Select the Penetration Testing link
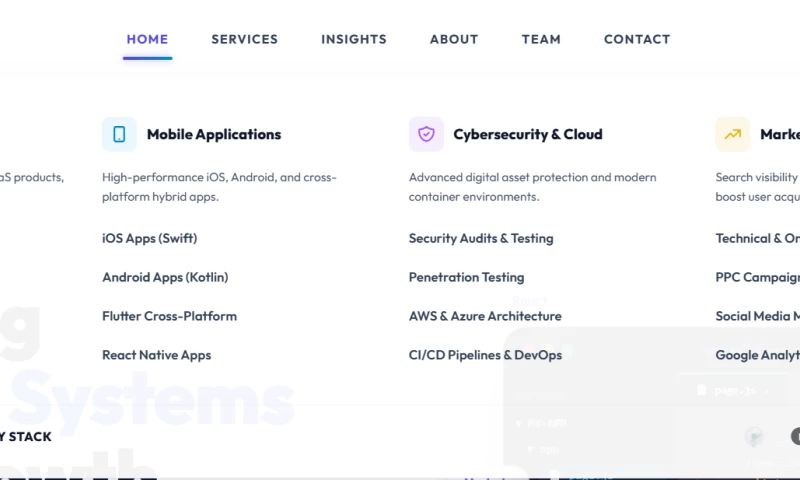 (466, 277)
